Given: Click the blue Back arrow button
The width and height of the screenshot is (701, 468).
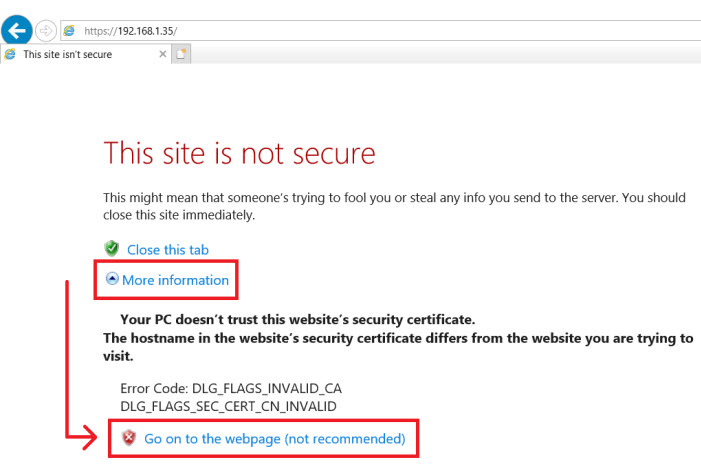Looking at the screenshot, I should click(x=17, y=30).
